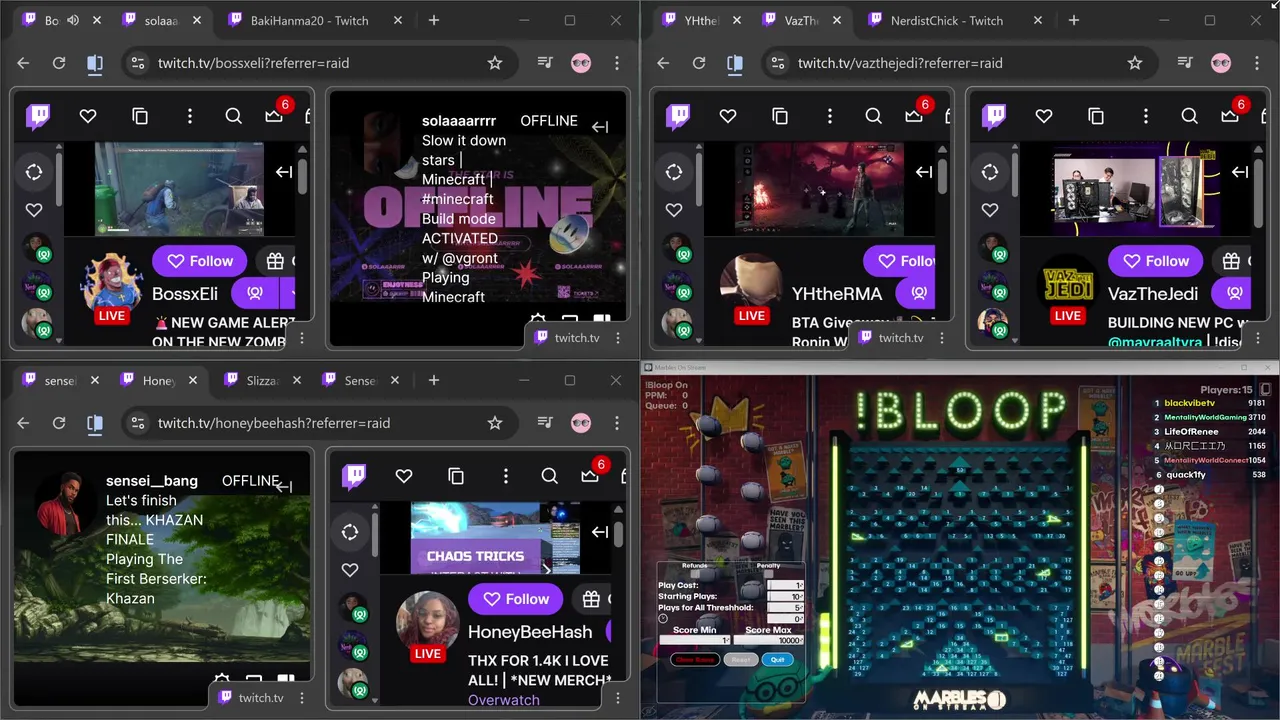Toggle Refunds checkbox in Marbles settings

[x=695, y=574]
